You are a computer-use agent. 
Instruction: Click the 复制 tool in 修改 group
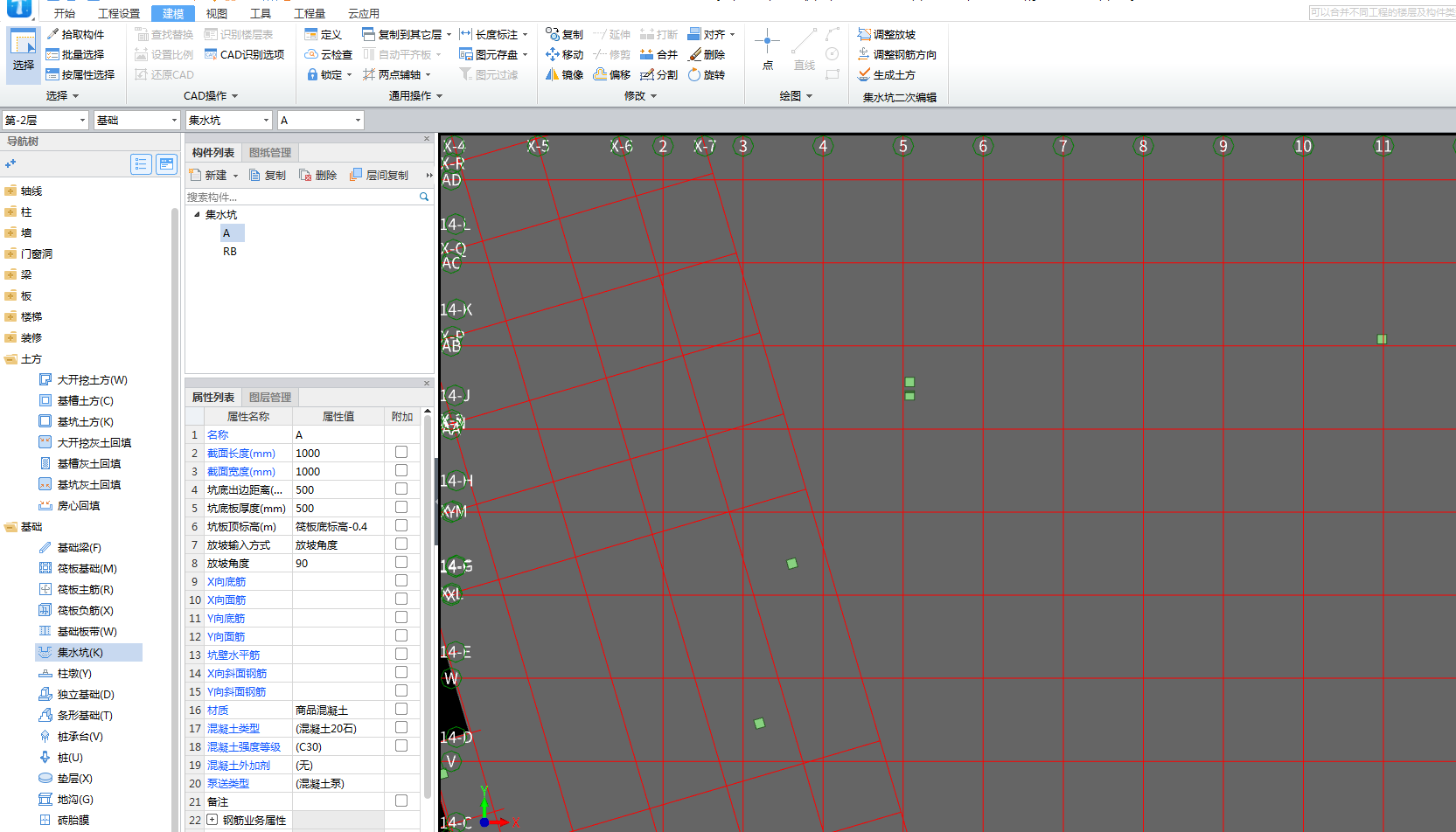[x=564, y=34]
